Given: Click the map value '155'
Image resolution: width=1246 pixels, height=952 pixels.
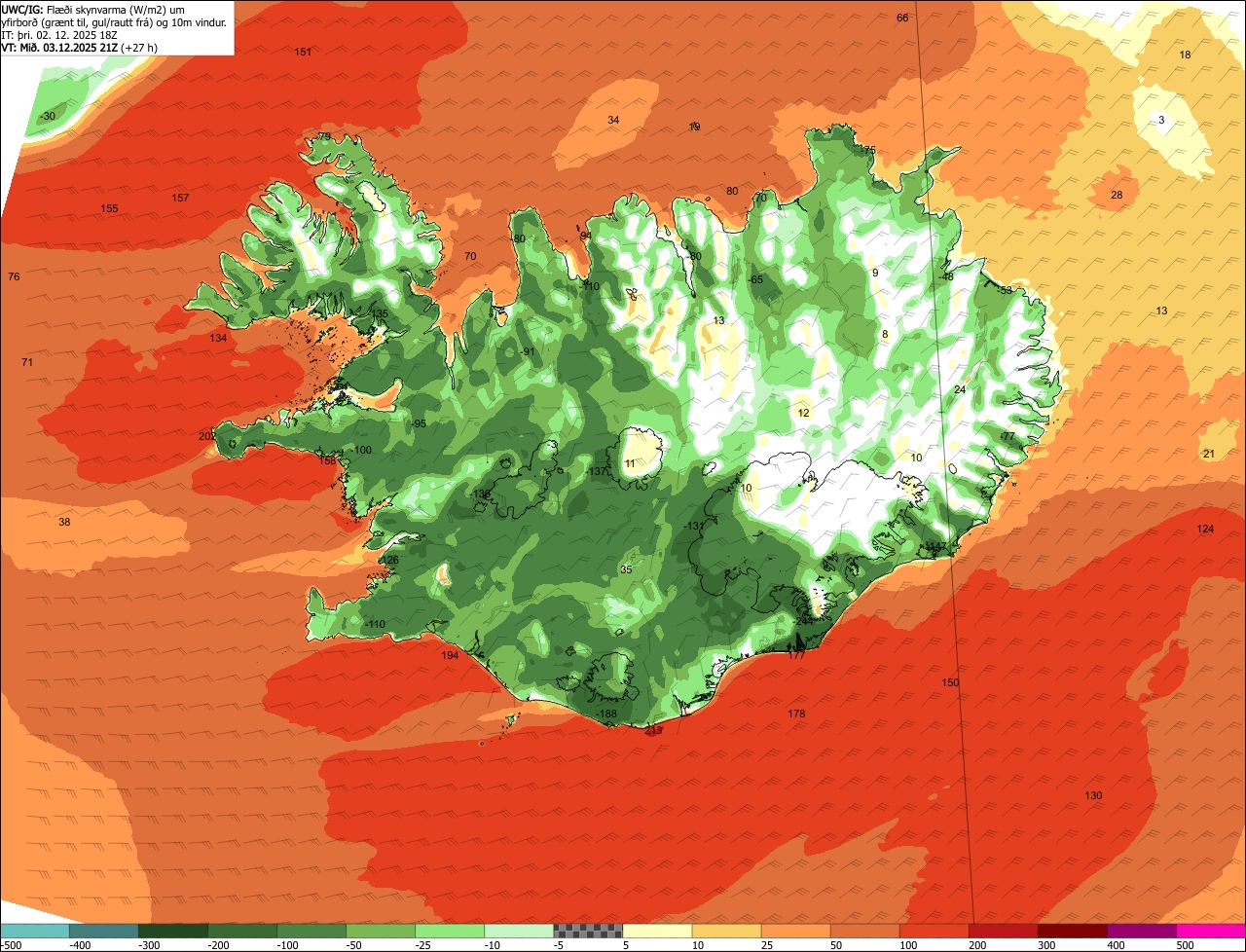Looking at the screenshot, I should click(x=109, y=208).
